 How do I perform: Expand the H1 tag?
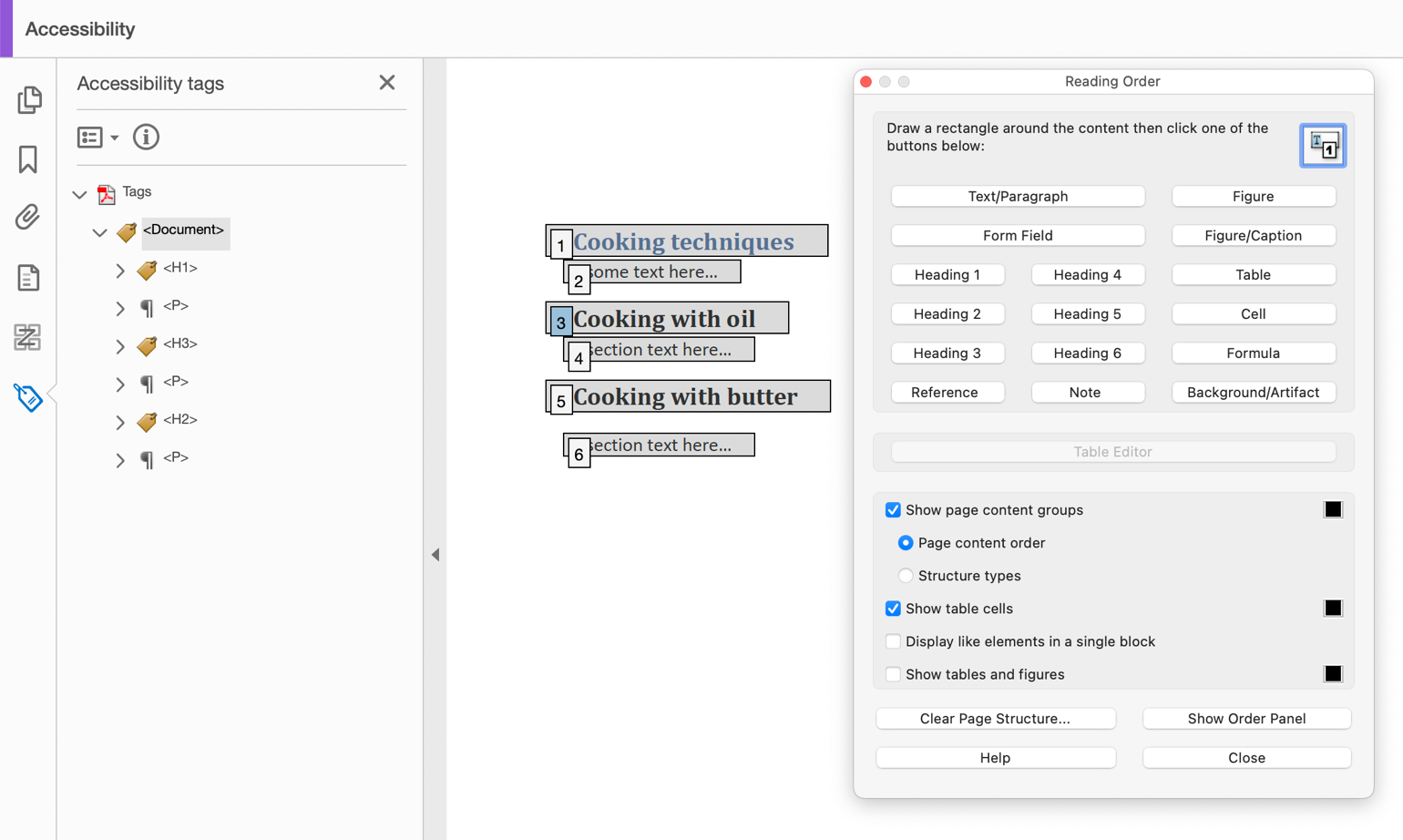click(x=119, y=271)
